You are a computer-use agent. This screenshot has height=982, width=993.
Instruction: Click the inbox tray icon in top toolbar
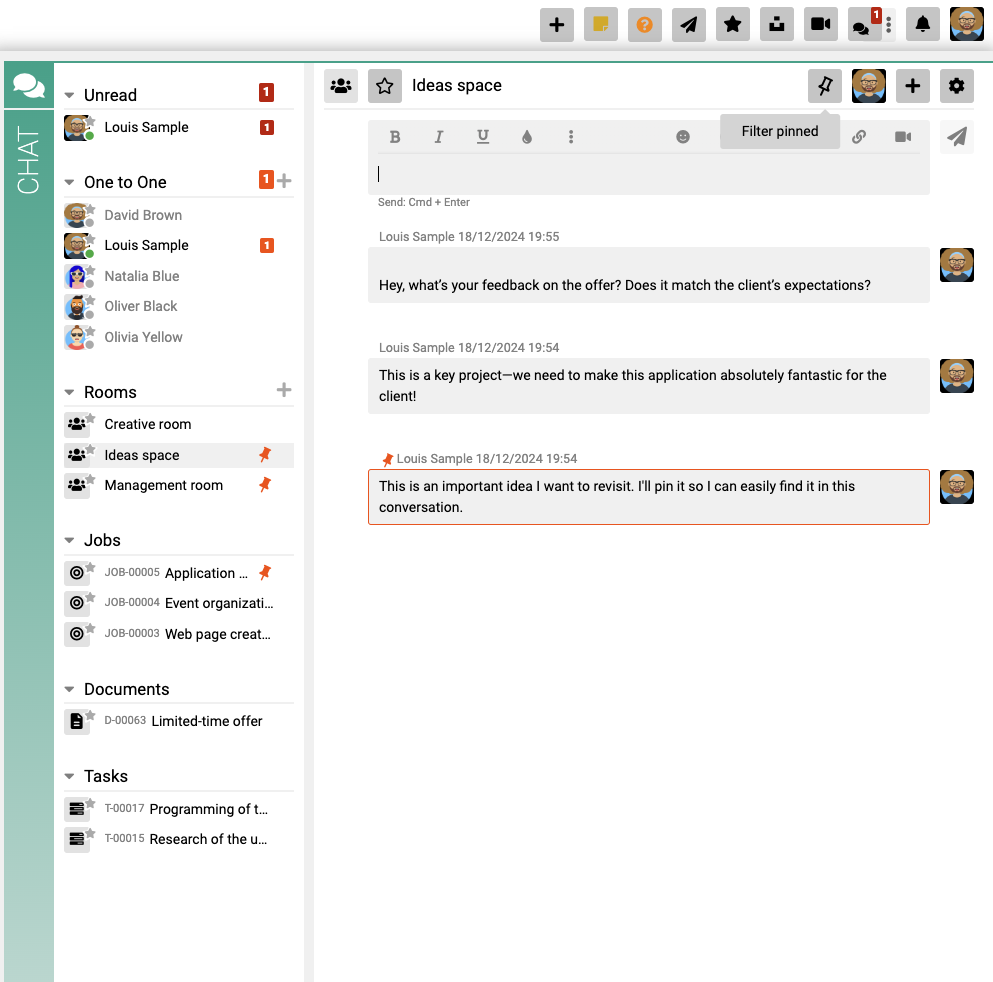coord(776,25)
